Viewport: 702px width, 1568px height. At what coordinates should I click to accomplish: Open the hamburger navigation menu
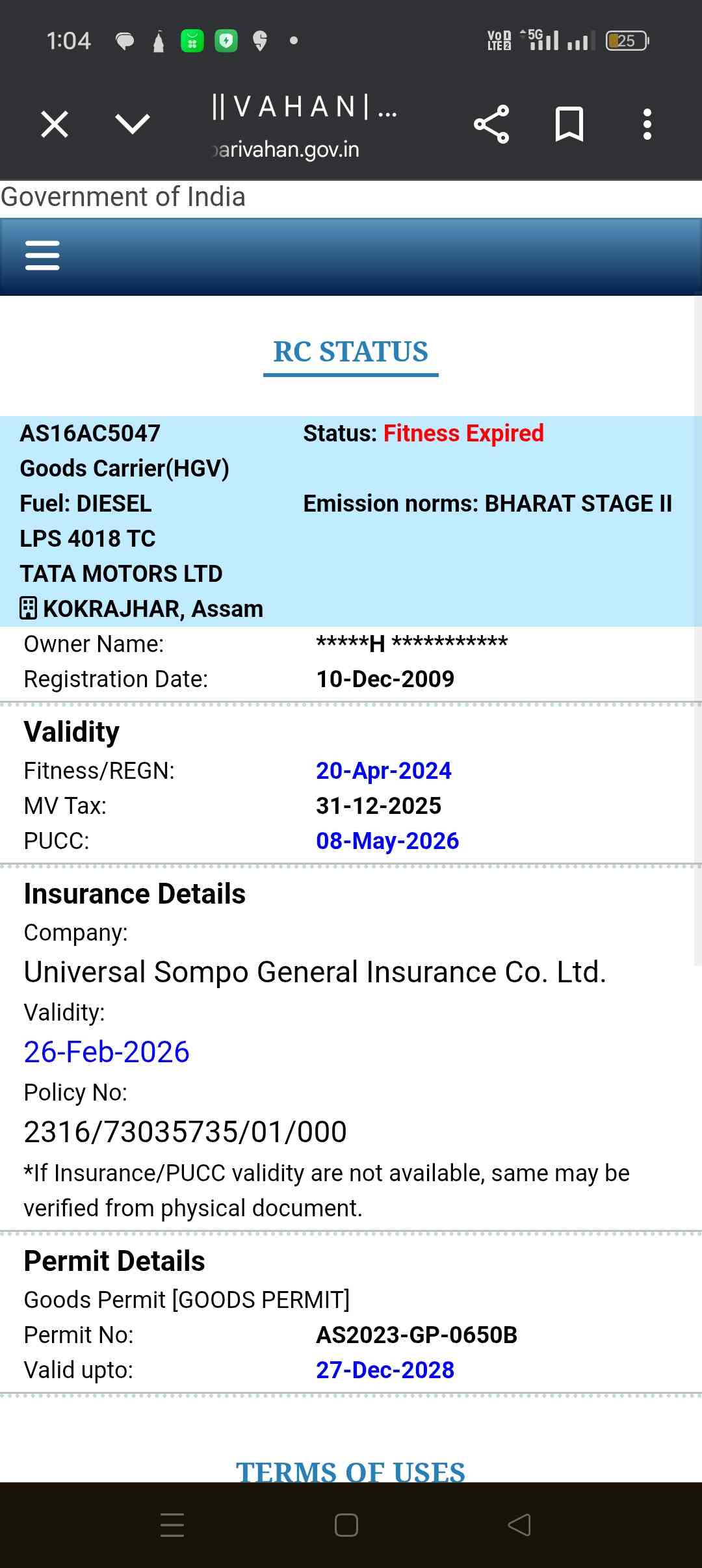coord(42,255)
